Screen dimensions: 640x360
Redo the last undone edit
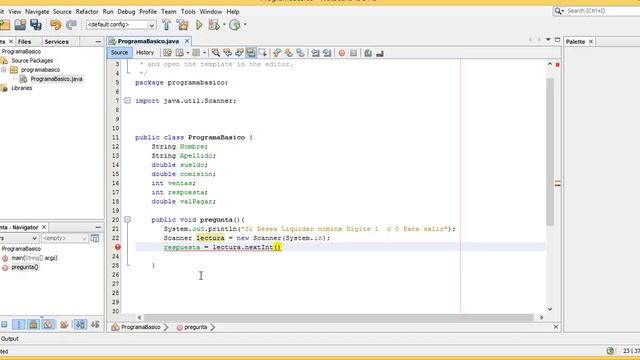click(x=71, y=24)
